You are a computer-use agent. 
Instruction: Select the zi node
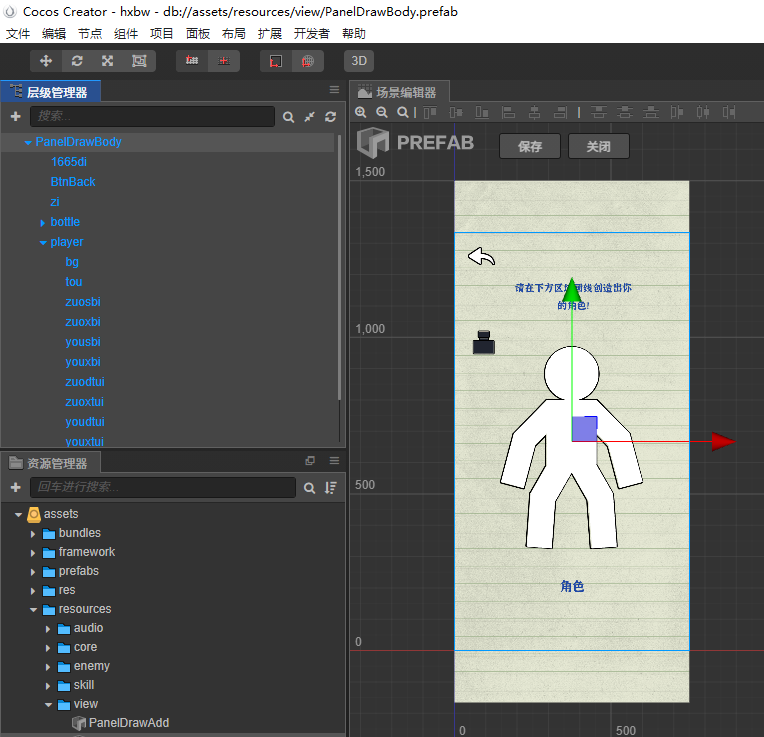click(x=55, y=202)
